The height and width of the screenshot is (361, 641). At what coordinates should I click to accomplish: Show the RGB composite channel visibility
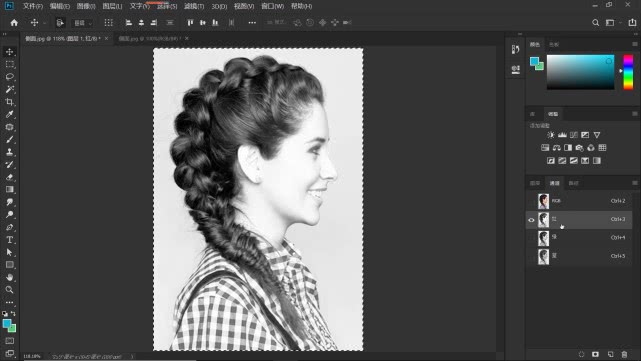[531, 201]
